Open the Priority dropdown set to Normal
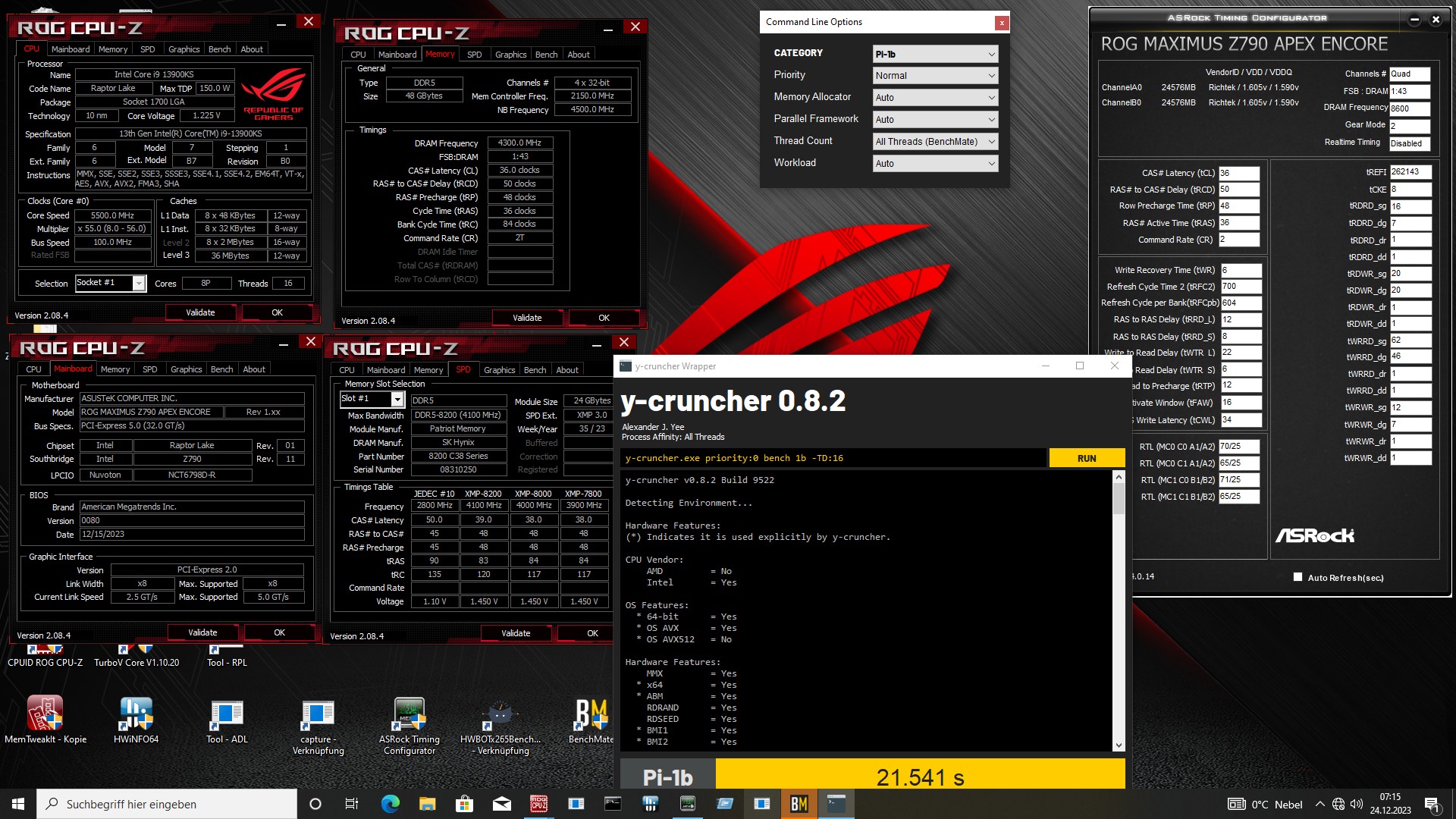Screen dimensions: 1456x819 (x=935, y=76)
